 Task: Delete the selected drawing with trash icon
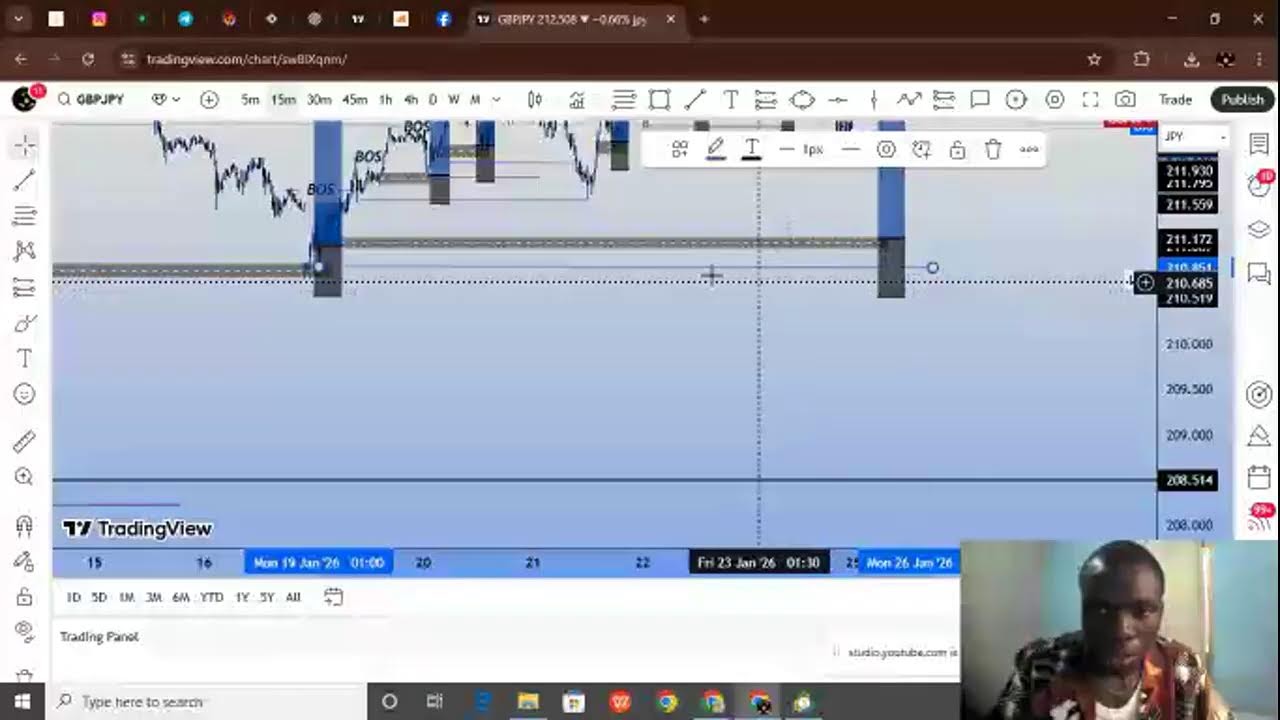[993, 150]
